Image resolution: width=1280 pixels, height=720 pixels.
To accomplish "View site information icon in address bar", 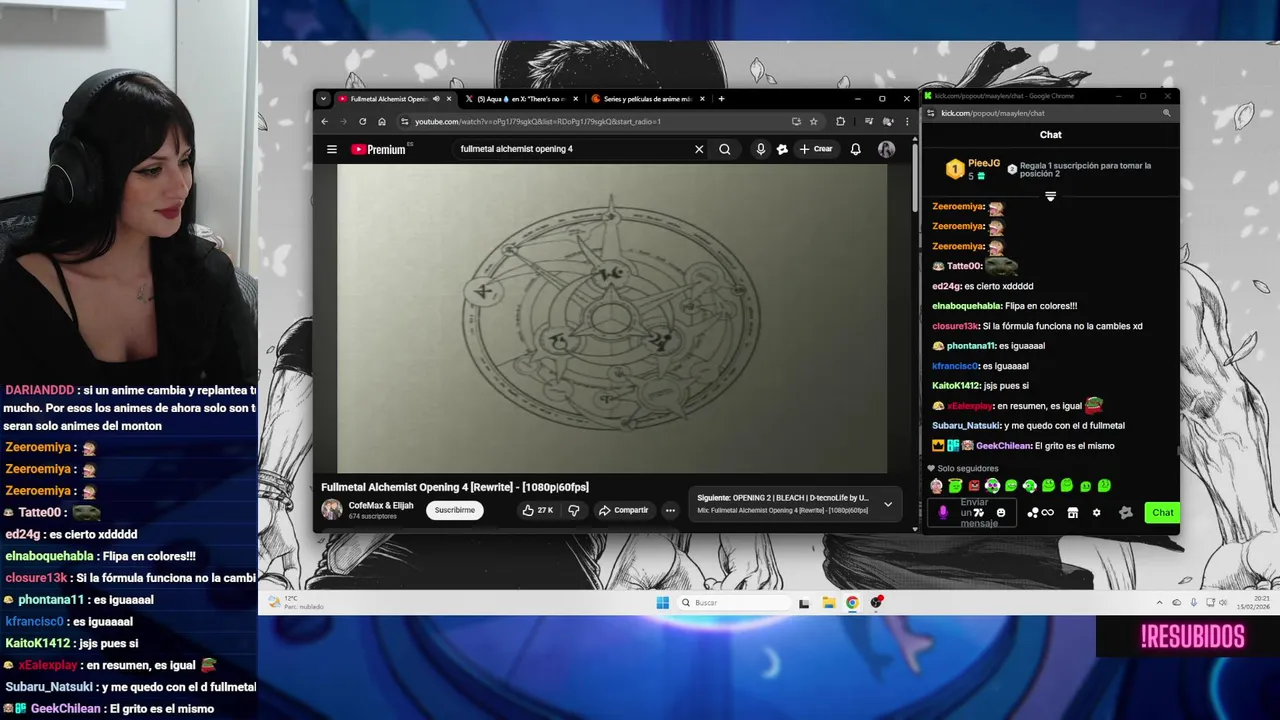I will [x=404, y=122].
